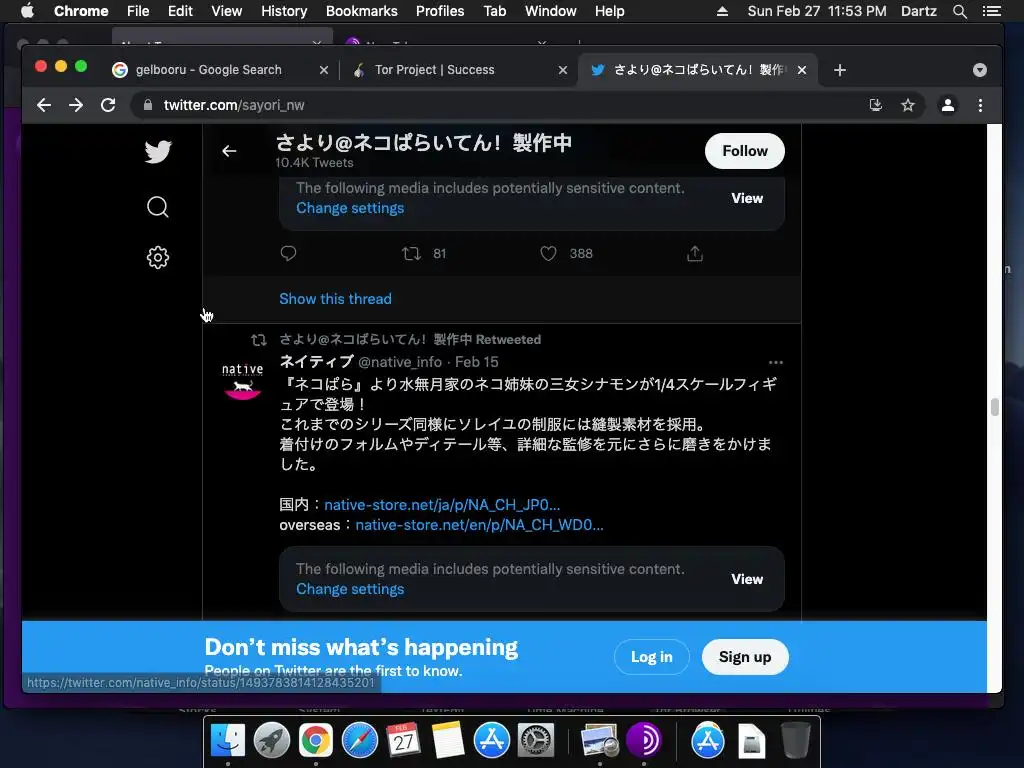
Task: Click the Feb 15 tweet date
Action: (x=476, y=362)
